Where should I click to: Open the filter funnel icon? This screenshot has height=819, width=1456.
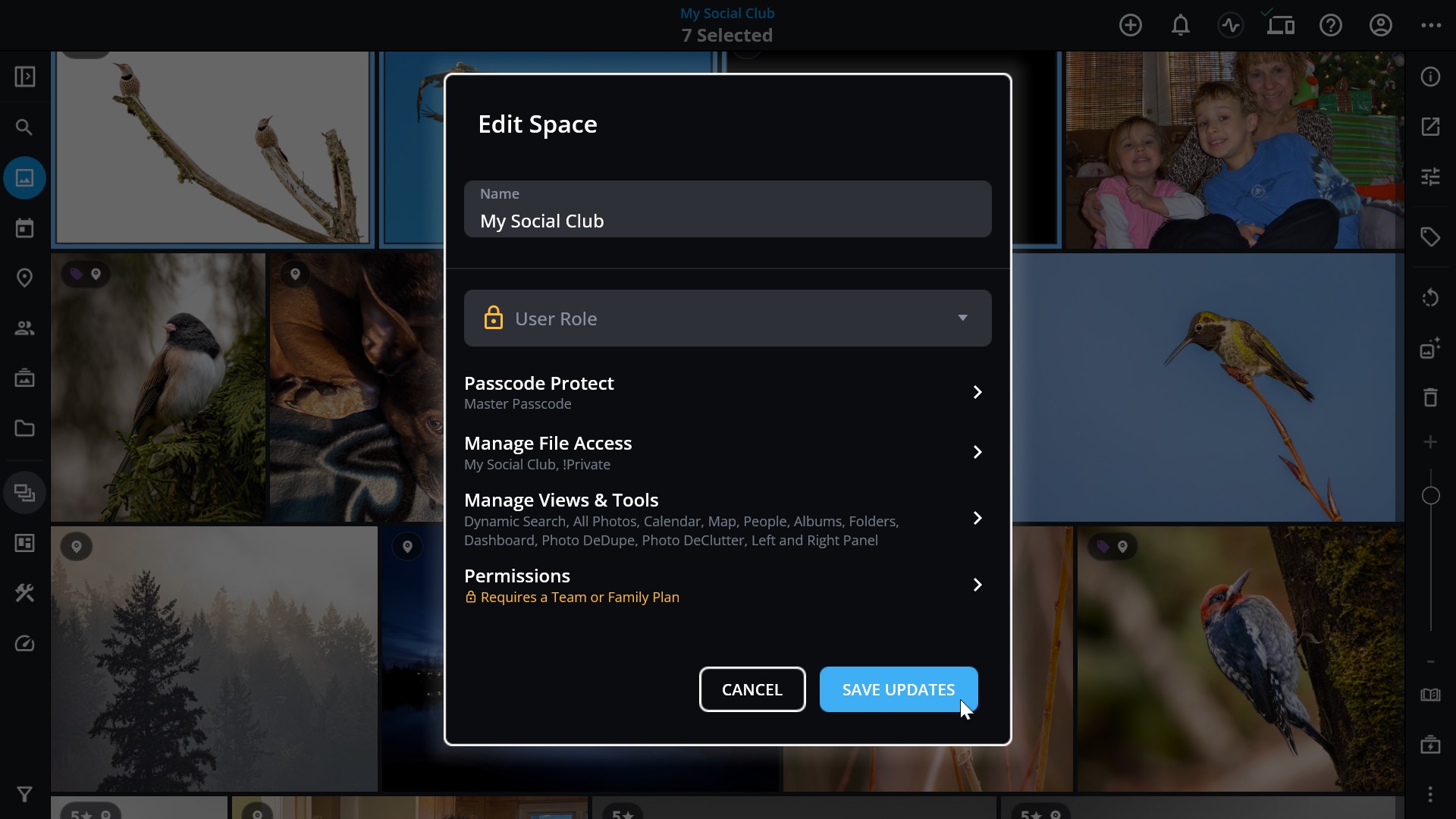[24, 794]
